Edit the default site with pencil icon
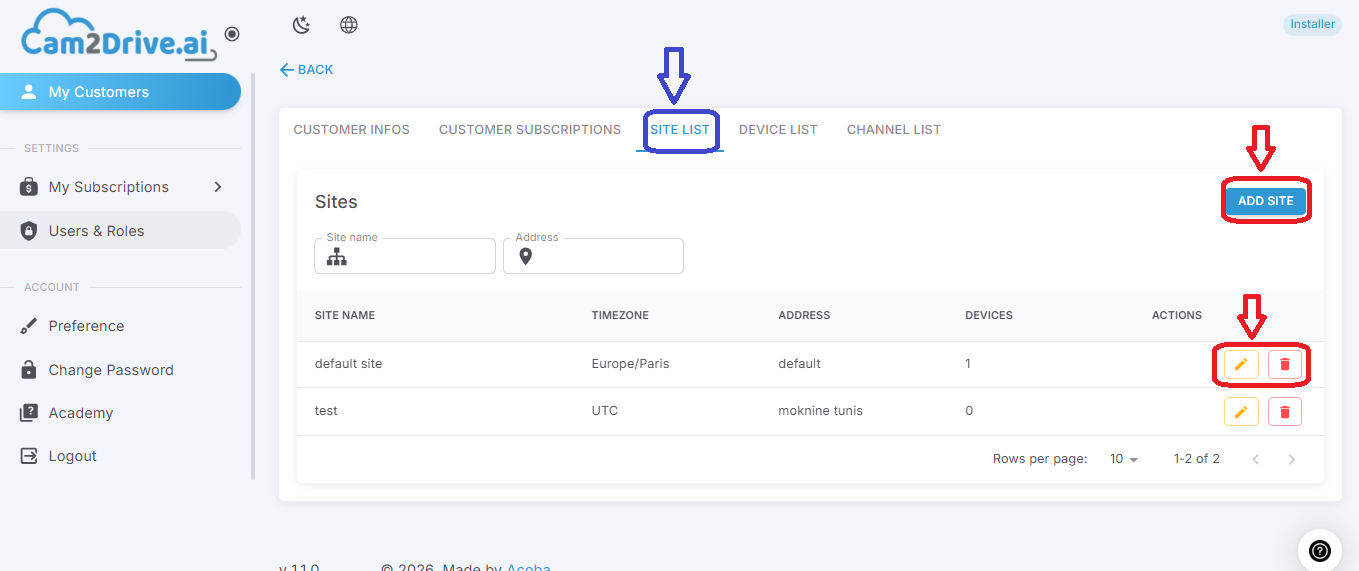Image resolution: width=1359 pixels, height=571 pixels. pos(1241,364)
